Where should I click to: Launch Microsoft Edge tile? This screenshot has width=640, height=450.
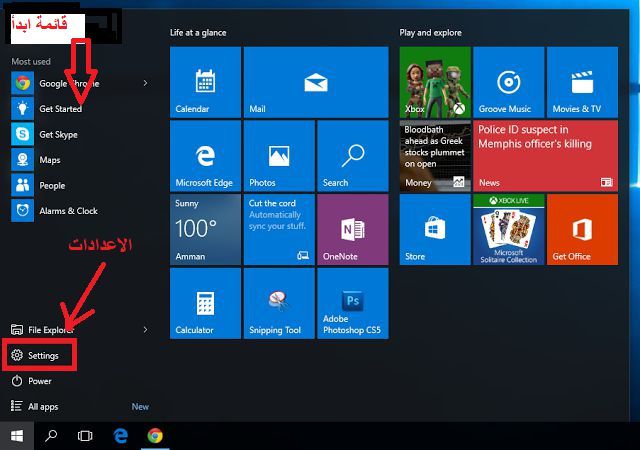coord(205,156)
